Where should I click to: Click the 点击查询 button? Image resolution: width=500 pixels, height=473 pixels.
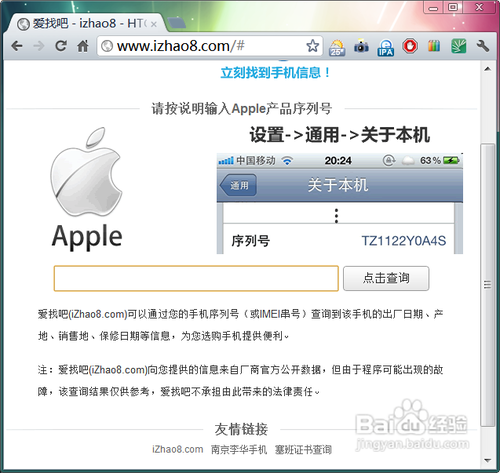click(386, 278)
